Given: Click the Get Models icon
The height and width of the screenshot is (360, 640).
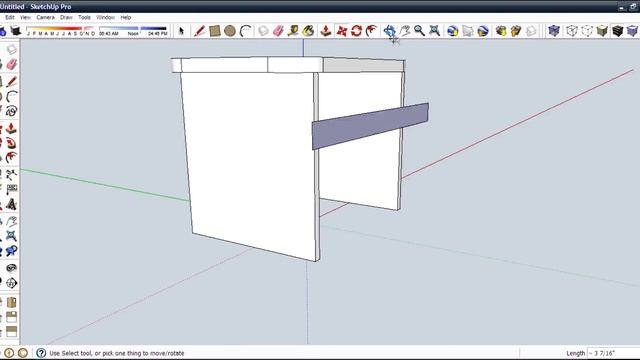Looking at the screenshot, I should [501, 31].
